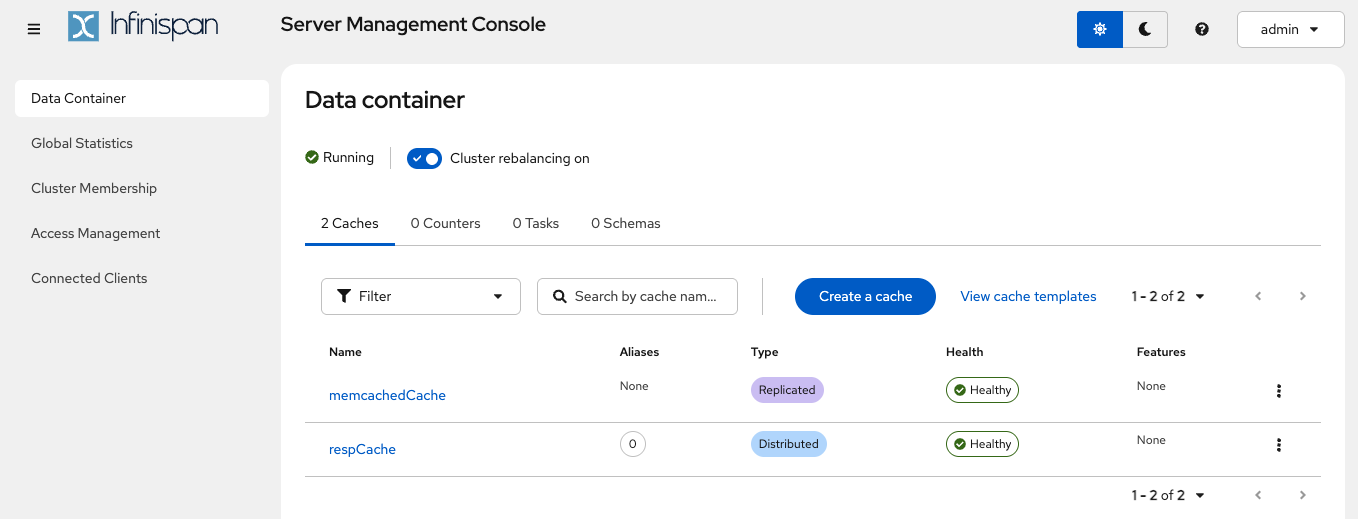The height and width of the screenshot is (519, 1358).
Task: Click the Infinispan logo
Action: [x=143, y=26]
